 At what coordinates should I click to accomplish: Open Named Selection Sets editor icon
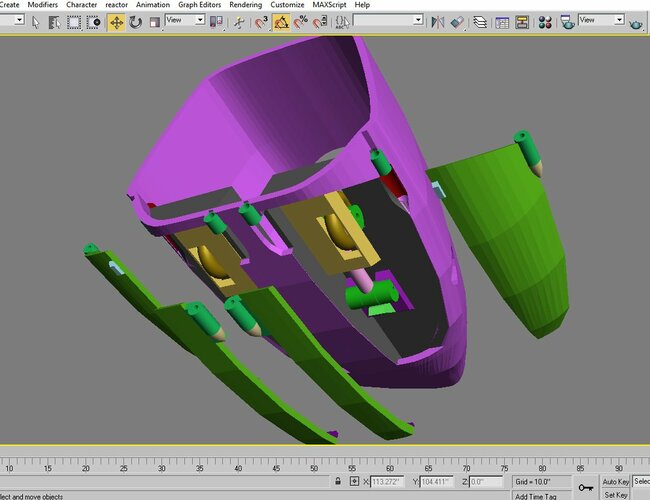coord(342,22)
